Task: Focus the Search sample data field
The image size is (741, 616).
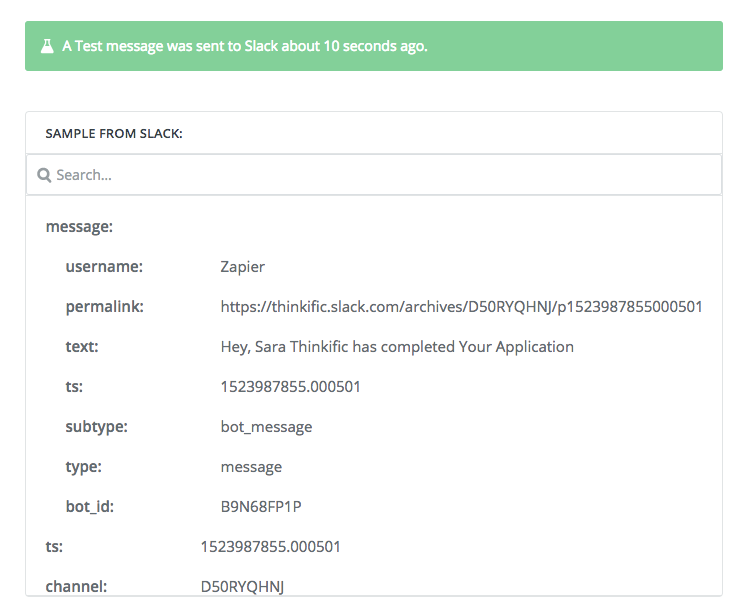Action: (x=374, y=175)
